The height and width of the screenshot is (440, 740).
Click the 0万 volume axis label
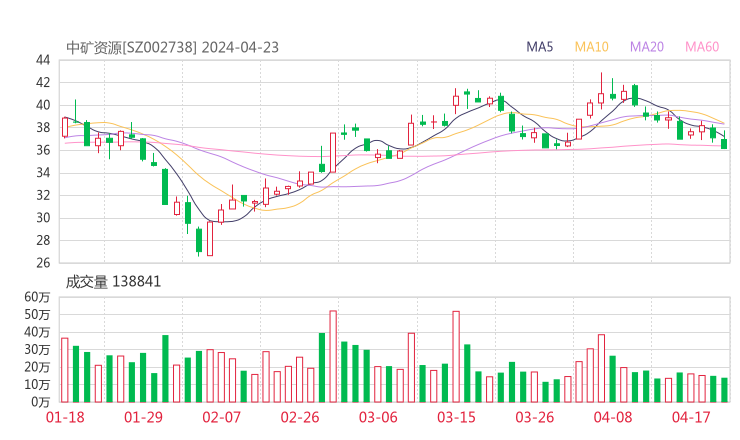41,402
